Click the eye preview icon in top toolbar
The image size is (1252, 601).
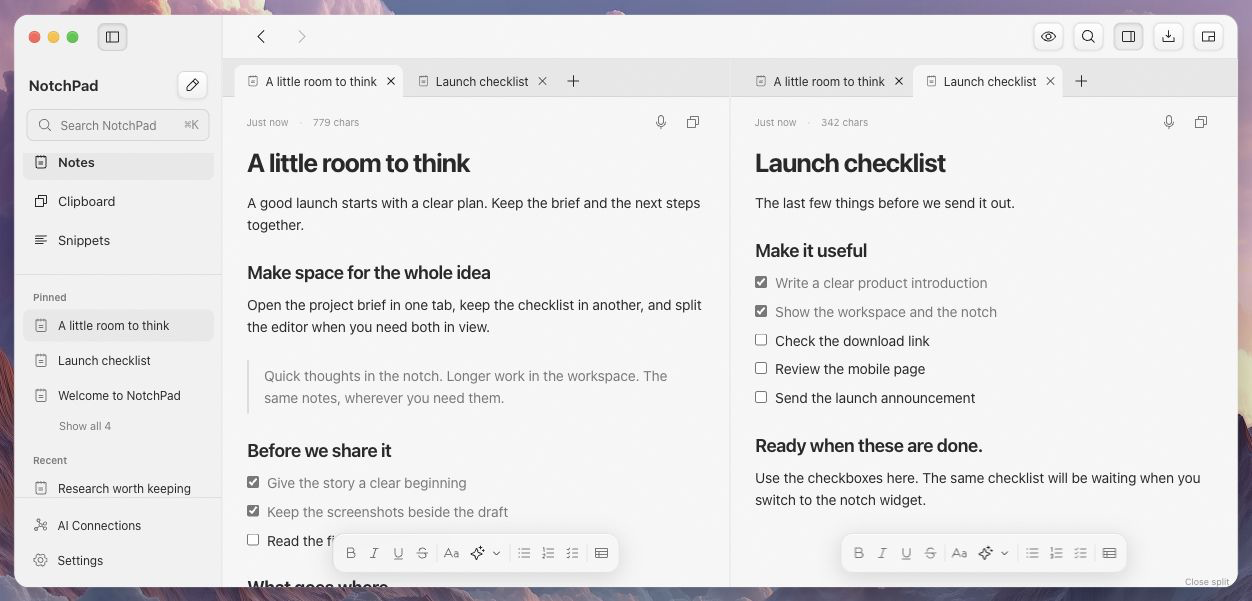[1048, 37]
